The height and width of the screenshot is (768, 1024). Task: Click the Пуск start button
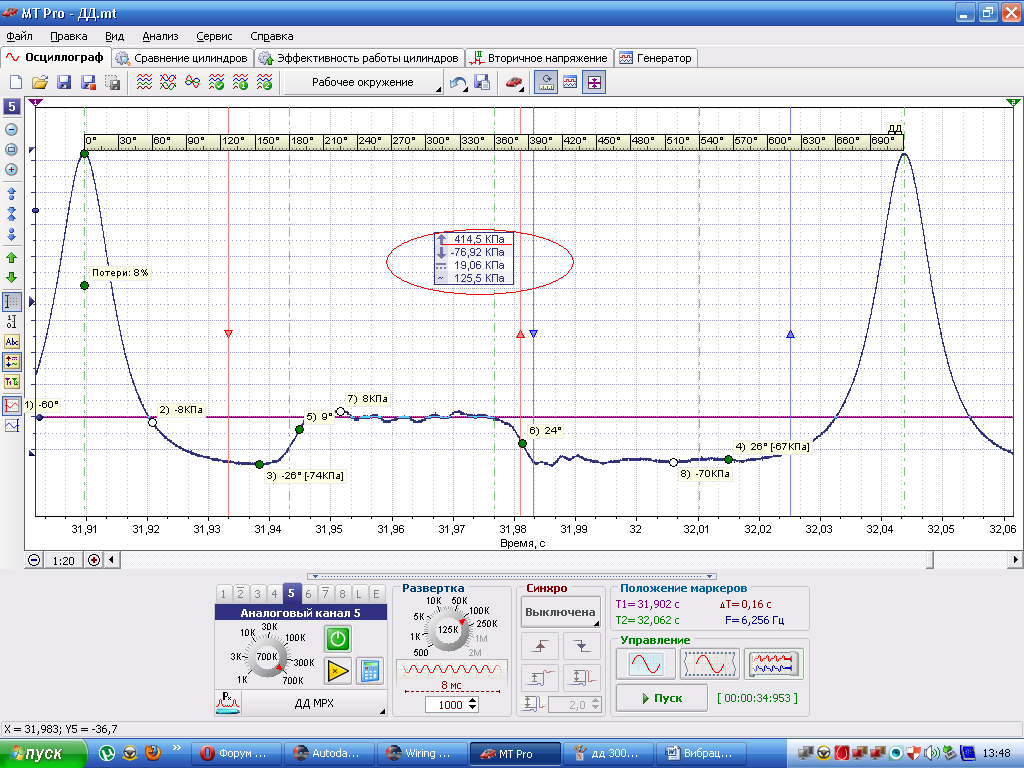[662, 698]
